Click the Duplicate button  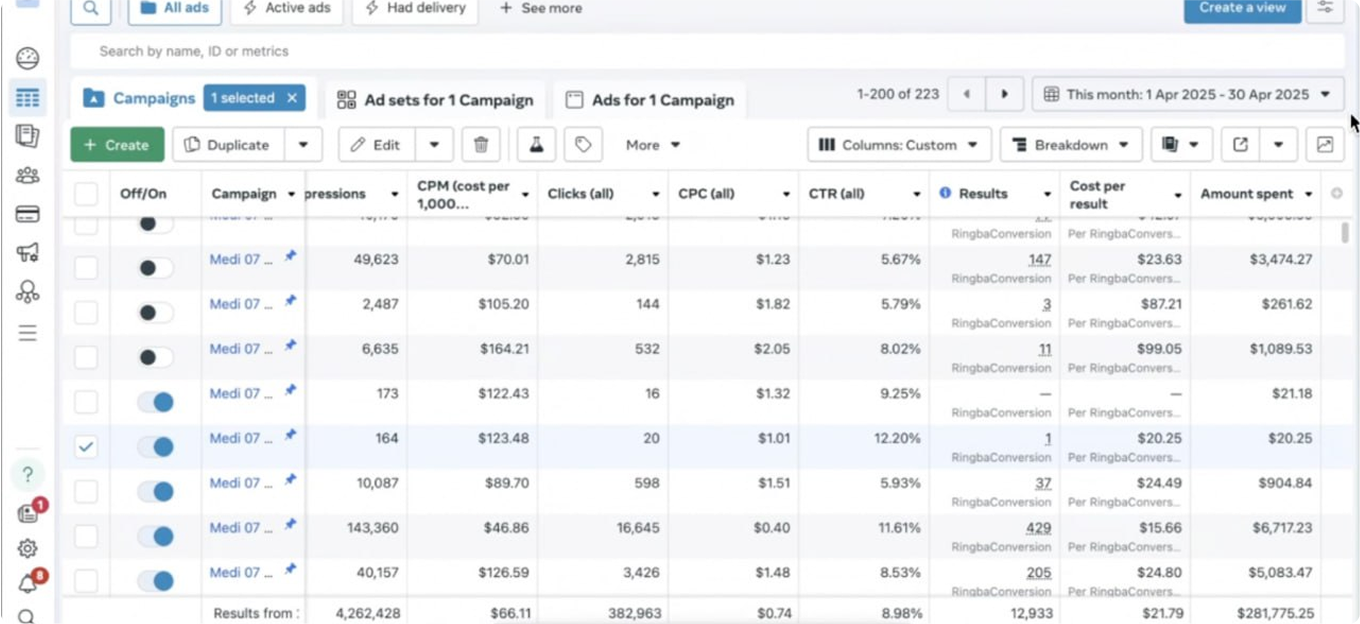(228, 145)
